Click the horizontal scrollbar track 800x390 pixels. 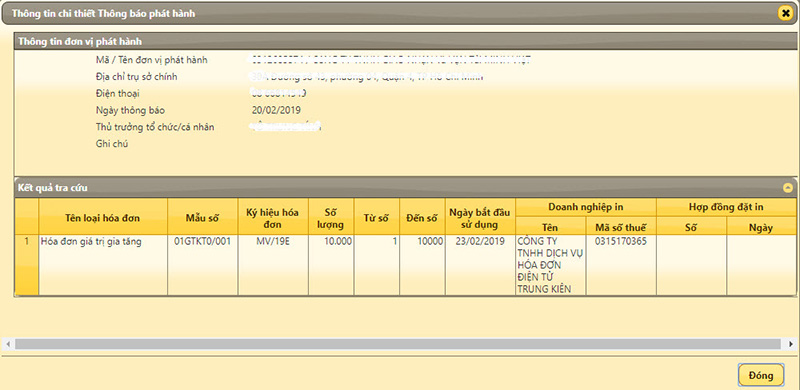(x=398, y=344)
